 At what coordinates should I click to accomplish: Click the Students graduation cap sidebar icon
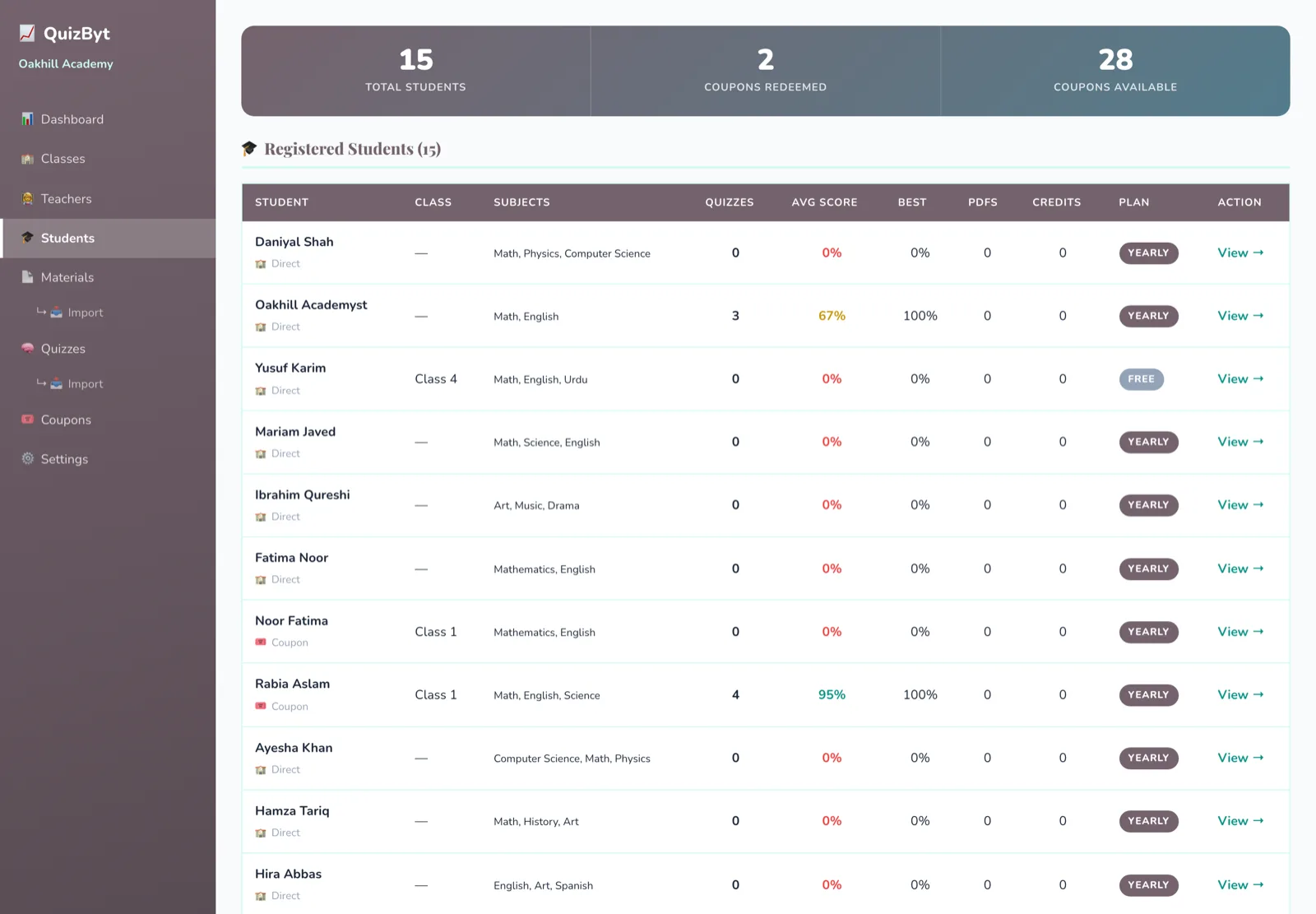(x=27, y=238)
